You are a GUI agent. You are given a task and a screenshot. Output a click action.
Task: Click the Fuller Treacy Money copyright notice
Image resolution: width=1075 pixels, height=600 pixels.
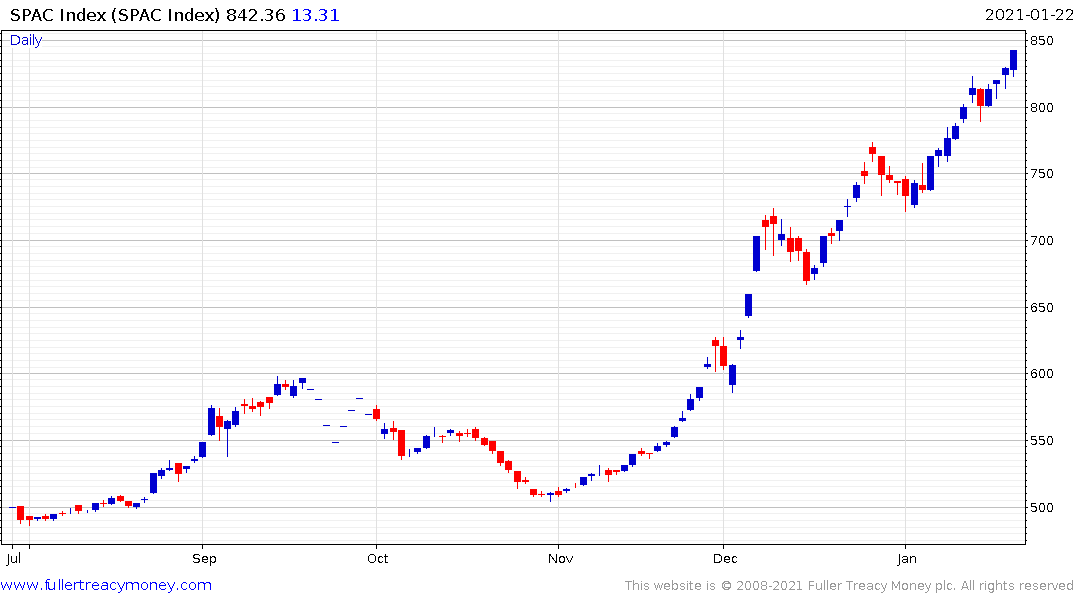point(849,586)
